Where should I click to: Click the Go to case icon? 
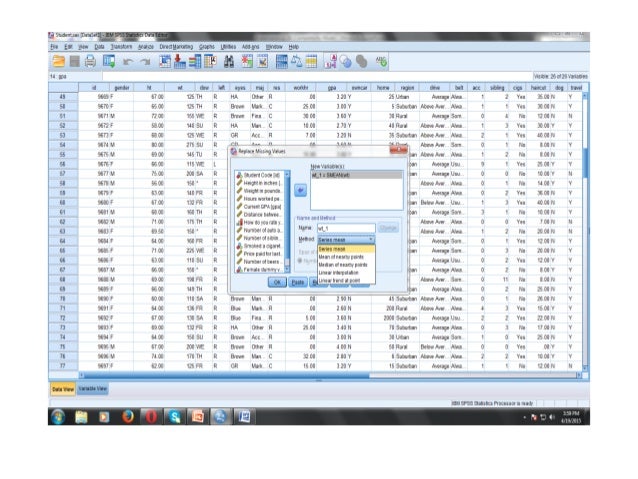point(165,61)
